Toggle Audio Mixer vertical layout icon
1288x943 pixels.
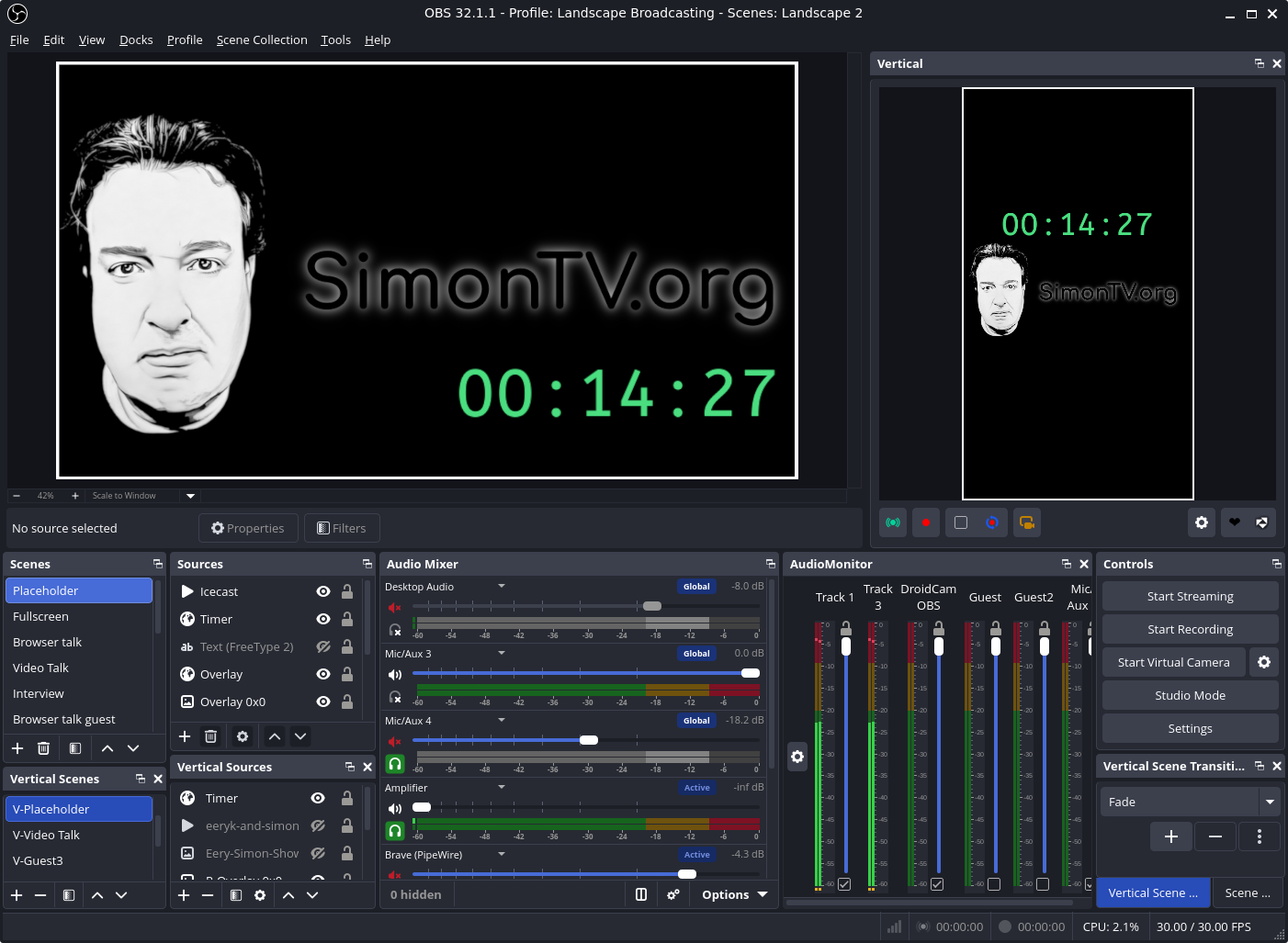641,894
